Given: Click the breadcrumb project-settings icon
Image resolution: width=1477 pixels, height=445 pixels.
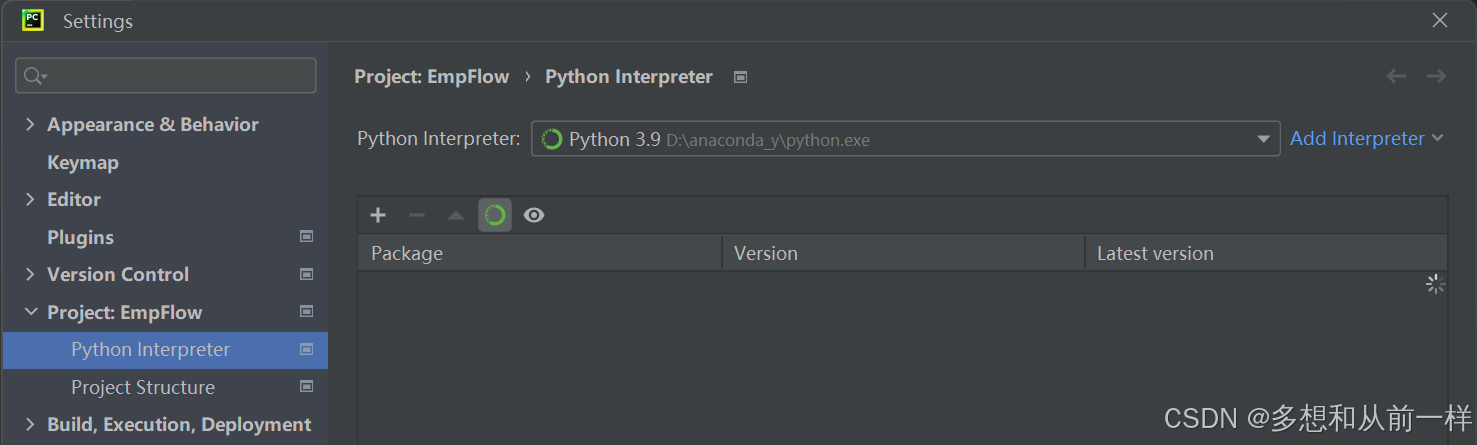Looking at the screenshot, I should [740, 77].
